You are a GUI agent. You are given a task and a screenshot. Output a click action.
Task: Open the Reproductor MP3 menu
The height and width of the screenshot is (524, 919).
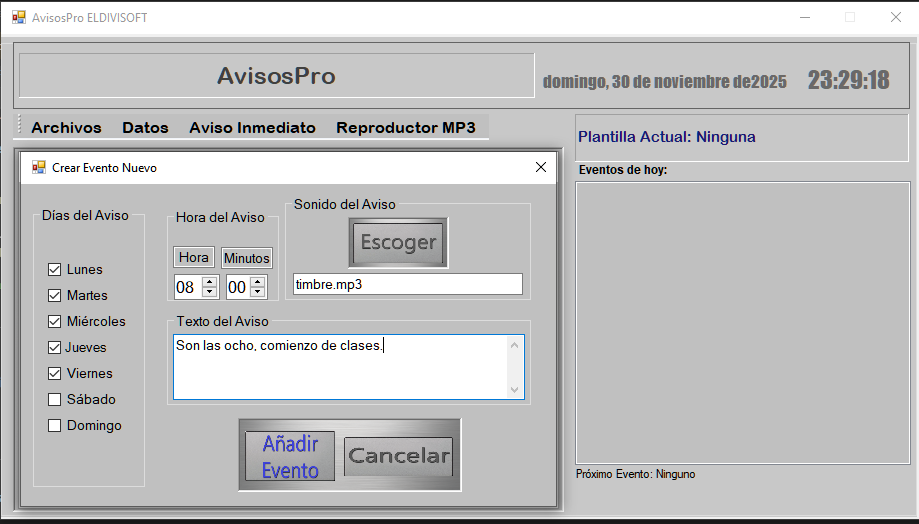(405, 128)
